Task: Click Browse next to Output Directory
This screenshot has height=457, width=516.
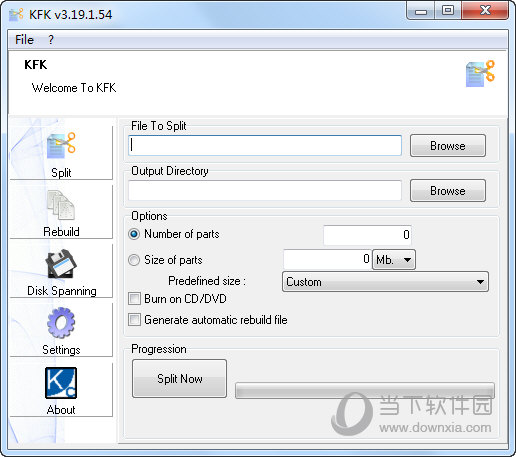Action: [x=448, y=191]
